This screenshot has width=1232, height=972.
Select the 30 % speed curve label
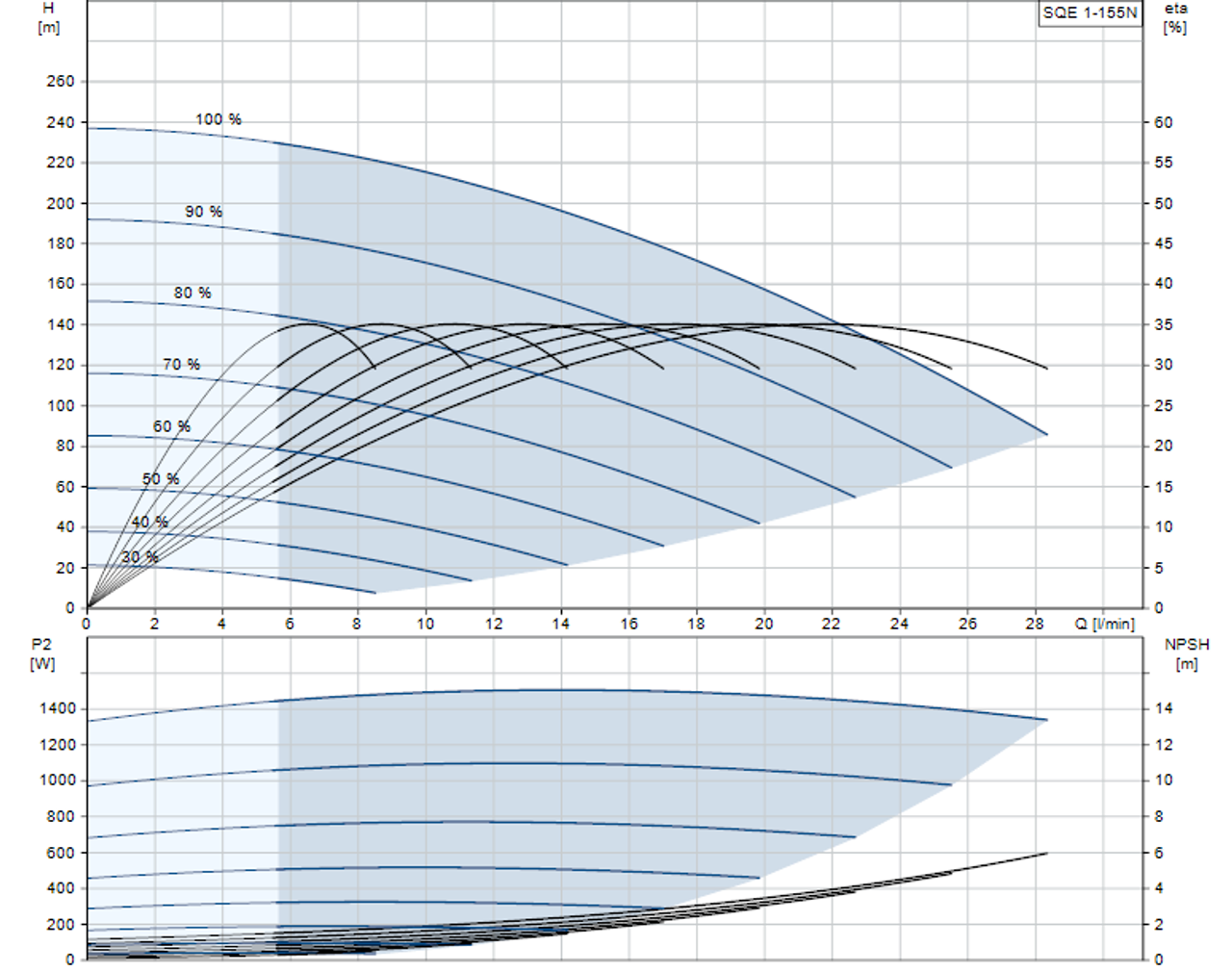pos(140,557)
